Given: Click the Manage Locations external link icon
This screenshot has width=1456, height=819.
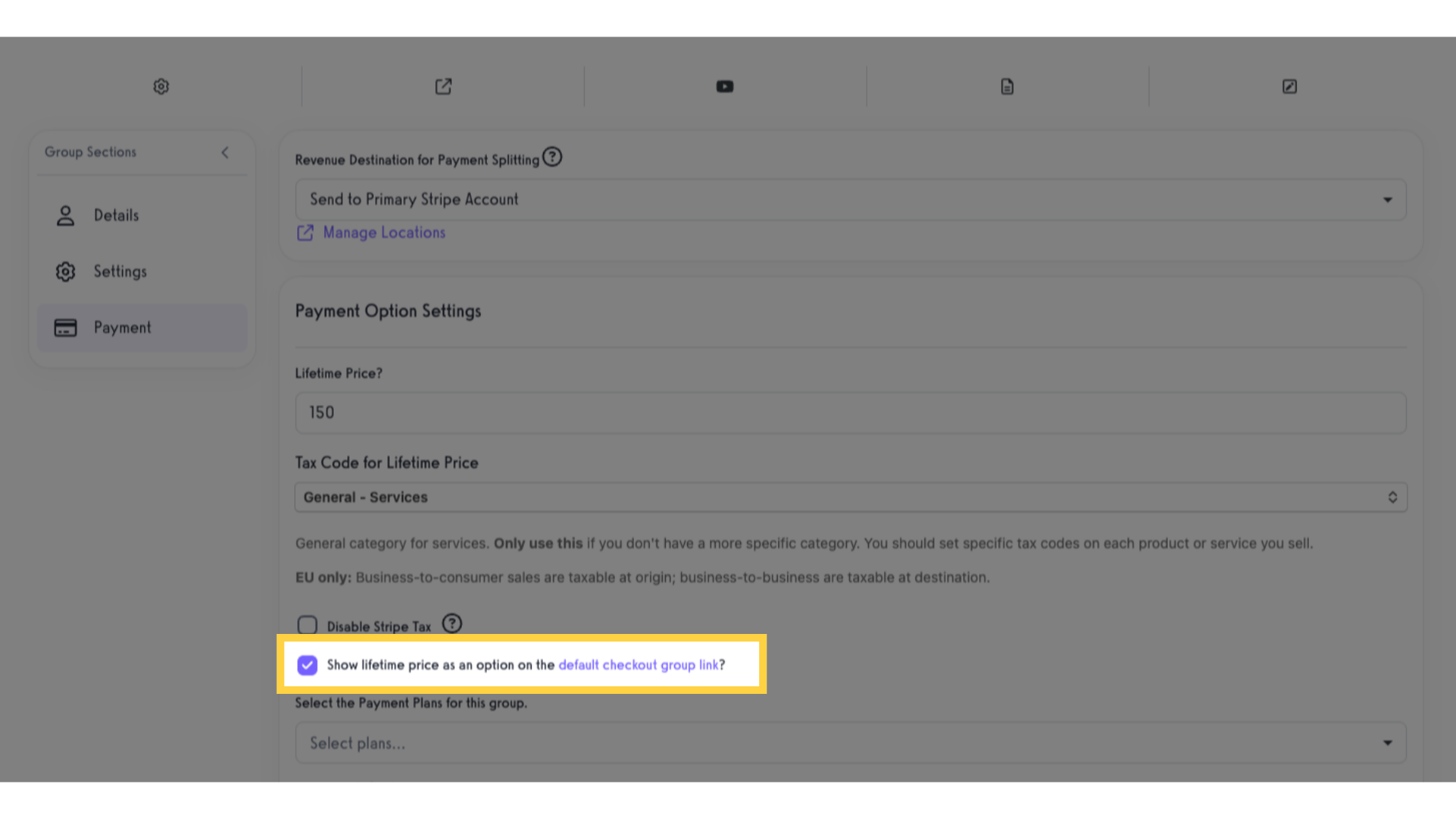Looking at the screenshot, I should coord(305,233).
